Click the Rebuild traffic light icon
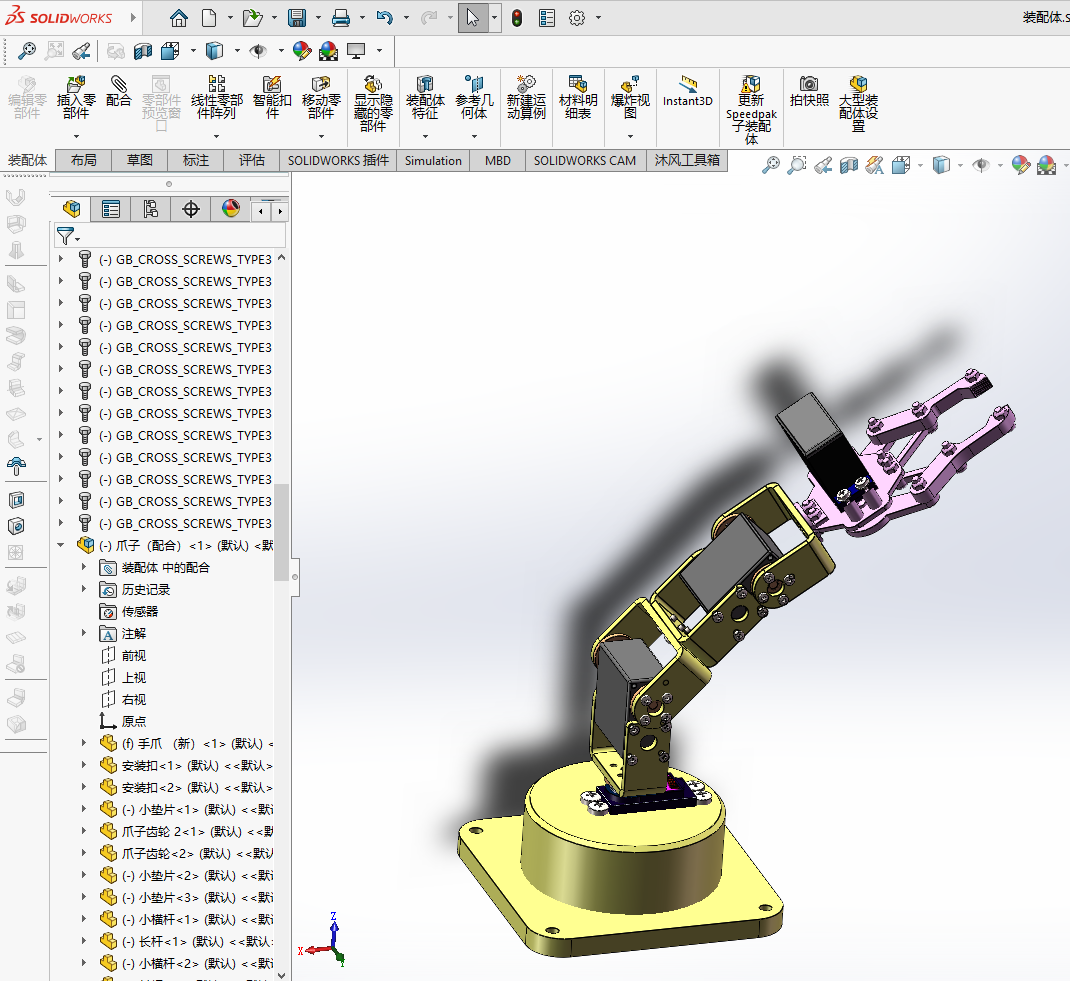Viewport: 1070px width, 981px height. (517, 18)
